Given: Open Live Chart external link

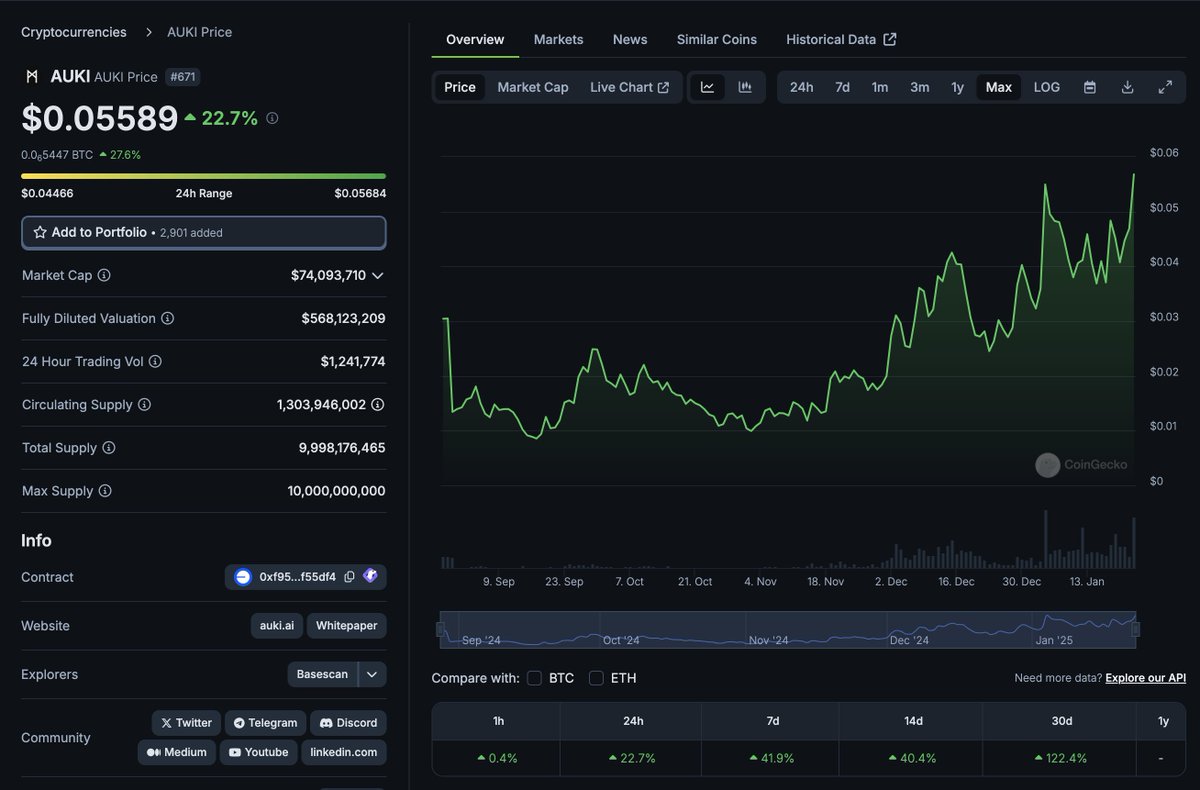Looking at the screenshot, I should coord(630,87).
